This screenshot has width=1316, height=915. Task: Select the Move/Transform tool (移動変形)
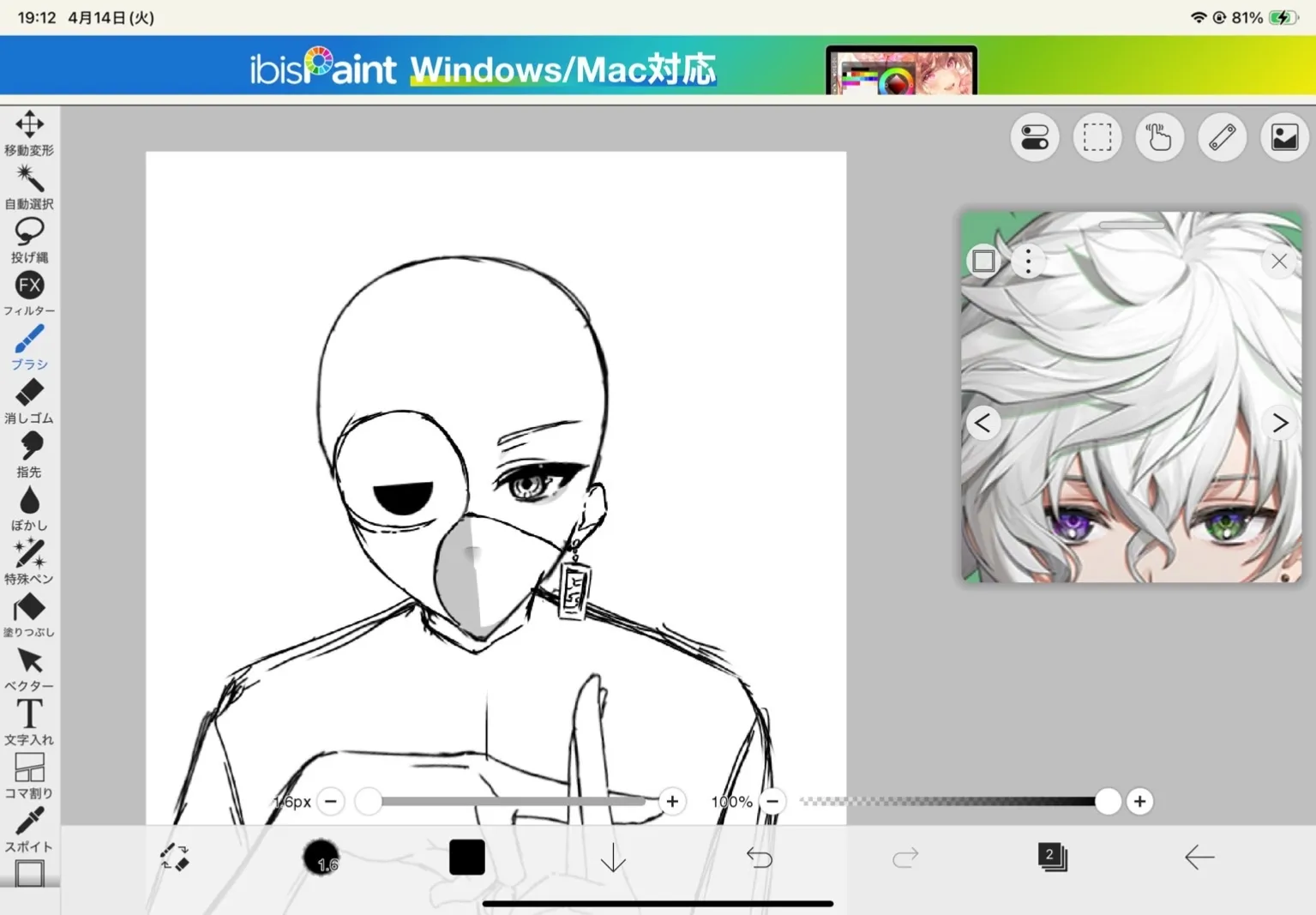pos(29,132)
